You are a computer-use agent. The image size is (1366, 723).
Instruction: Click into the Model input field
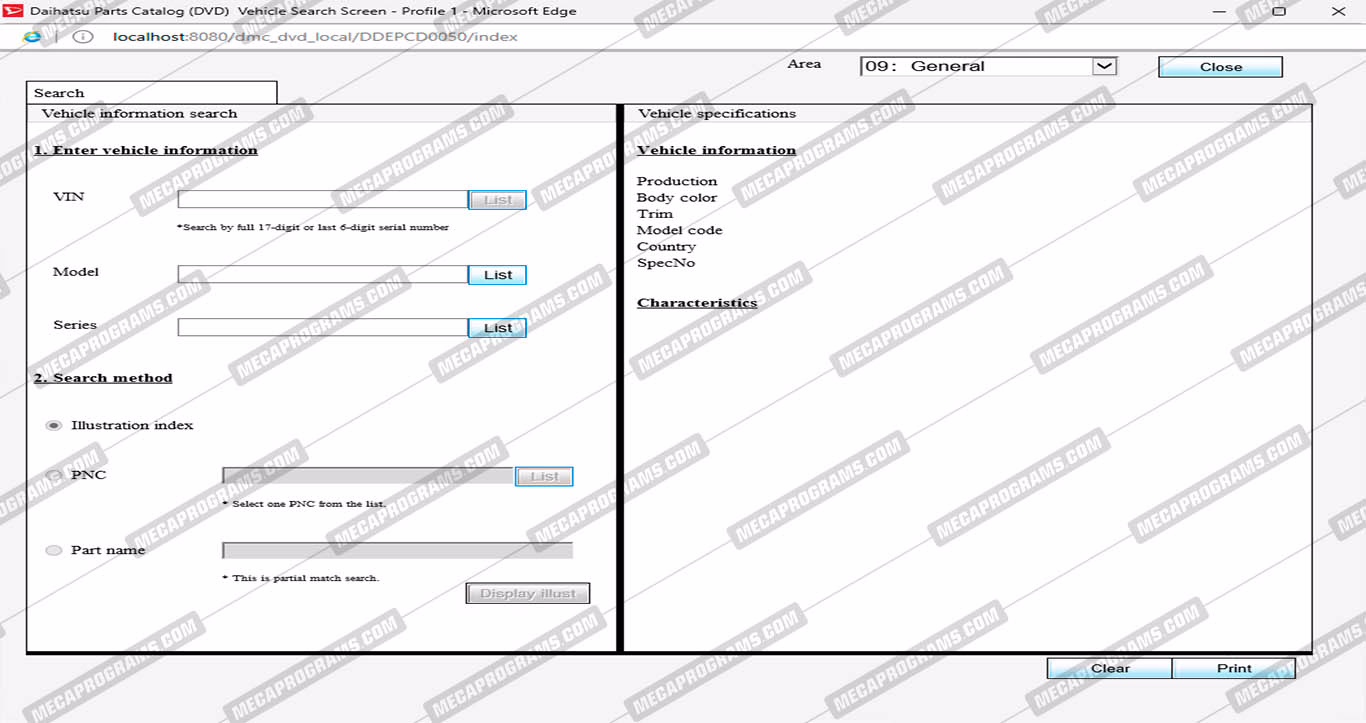(323, 274)
